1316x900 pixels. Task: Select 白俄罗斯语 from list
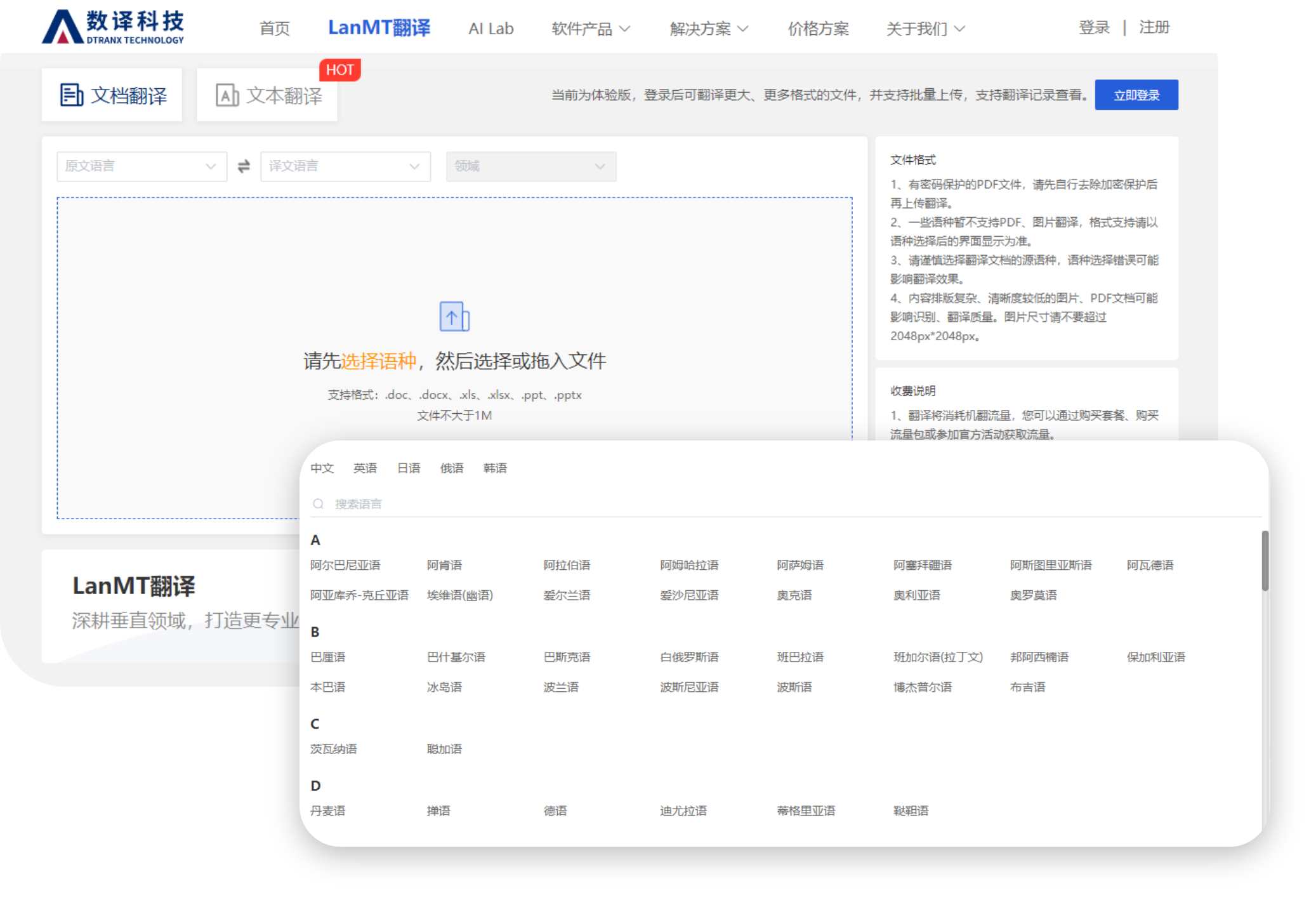pos(689,657)
